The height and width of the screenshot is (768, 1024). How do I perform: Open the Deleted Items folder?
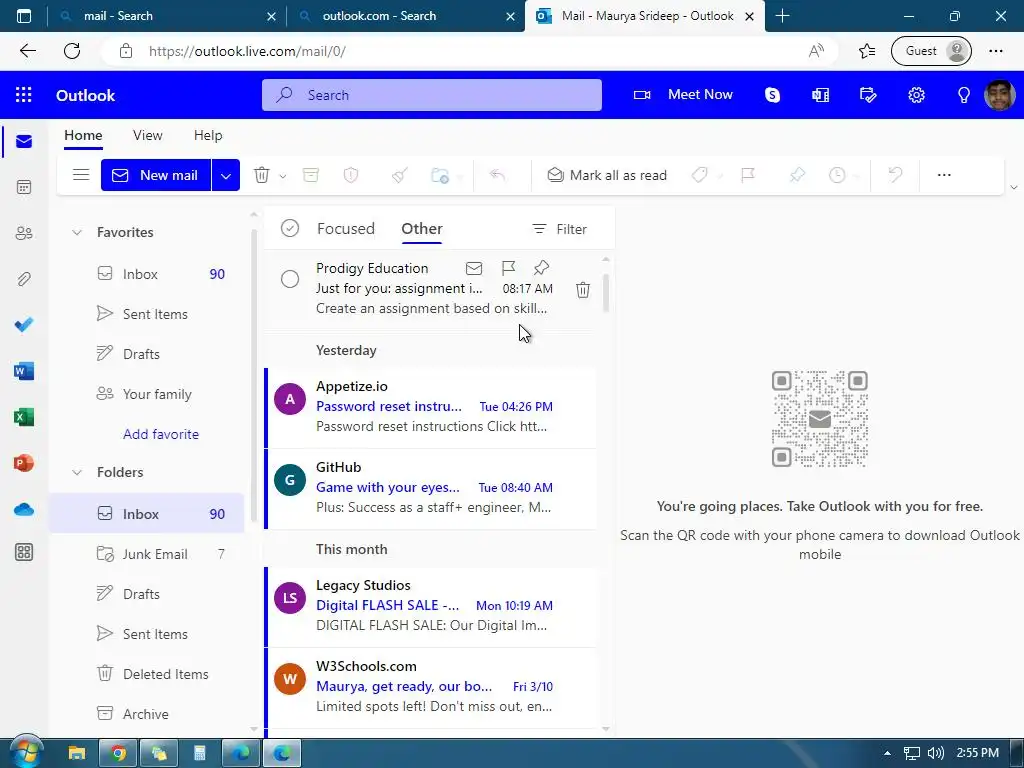[147, 674]
